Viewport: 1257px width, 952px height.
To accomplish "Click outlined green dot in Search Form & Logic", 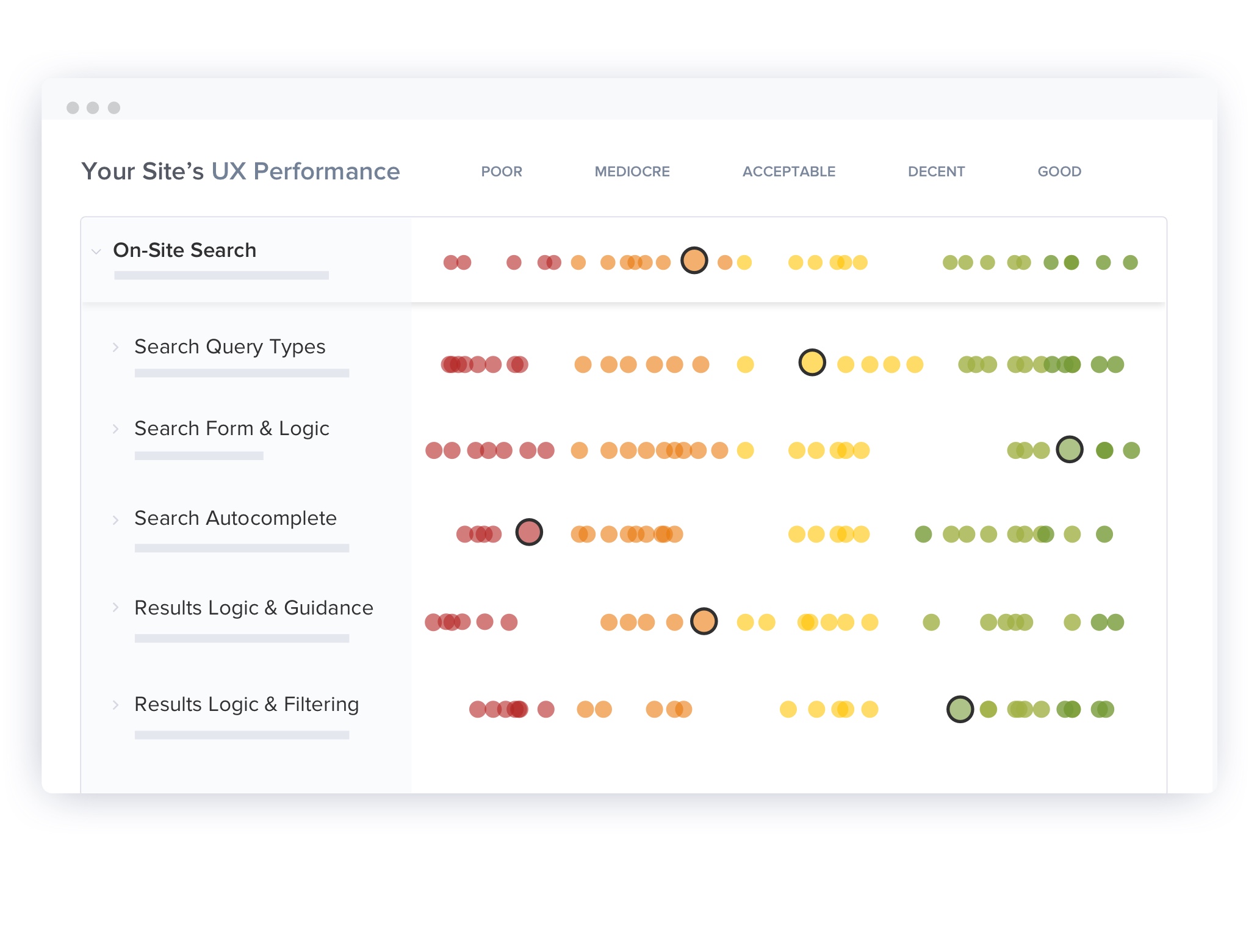I will coord(1069,450).
